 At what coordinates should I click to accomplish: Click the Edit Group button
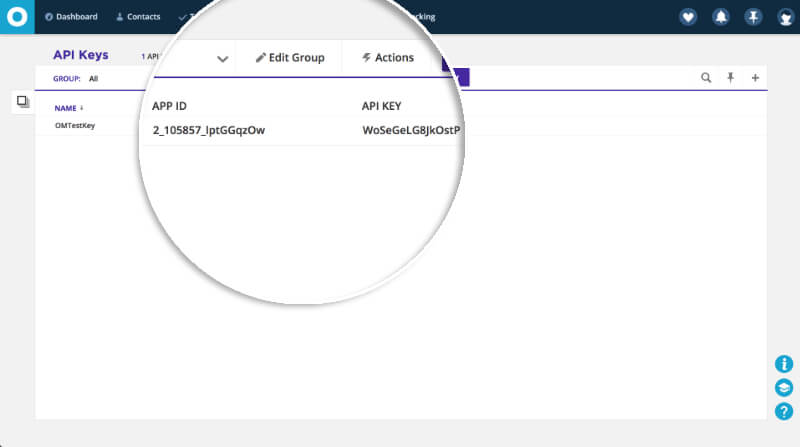[x=290, y=58]
